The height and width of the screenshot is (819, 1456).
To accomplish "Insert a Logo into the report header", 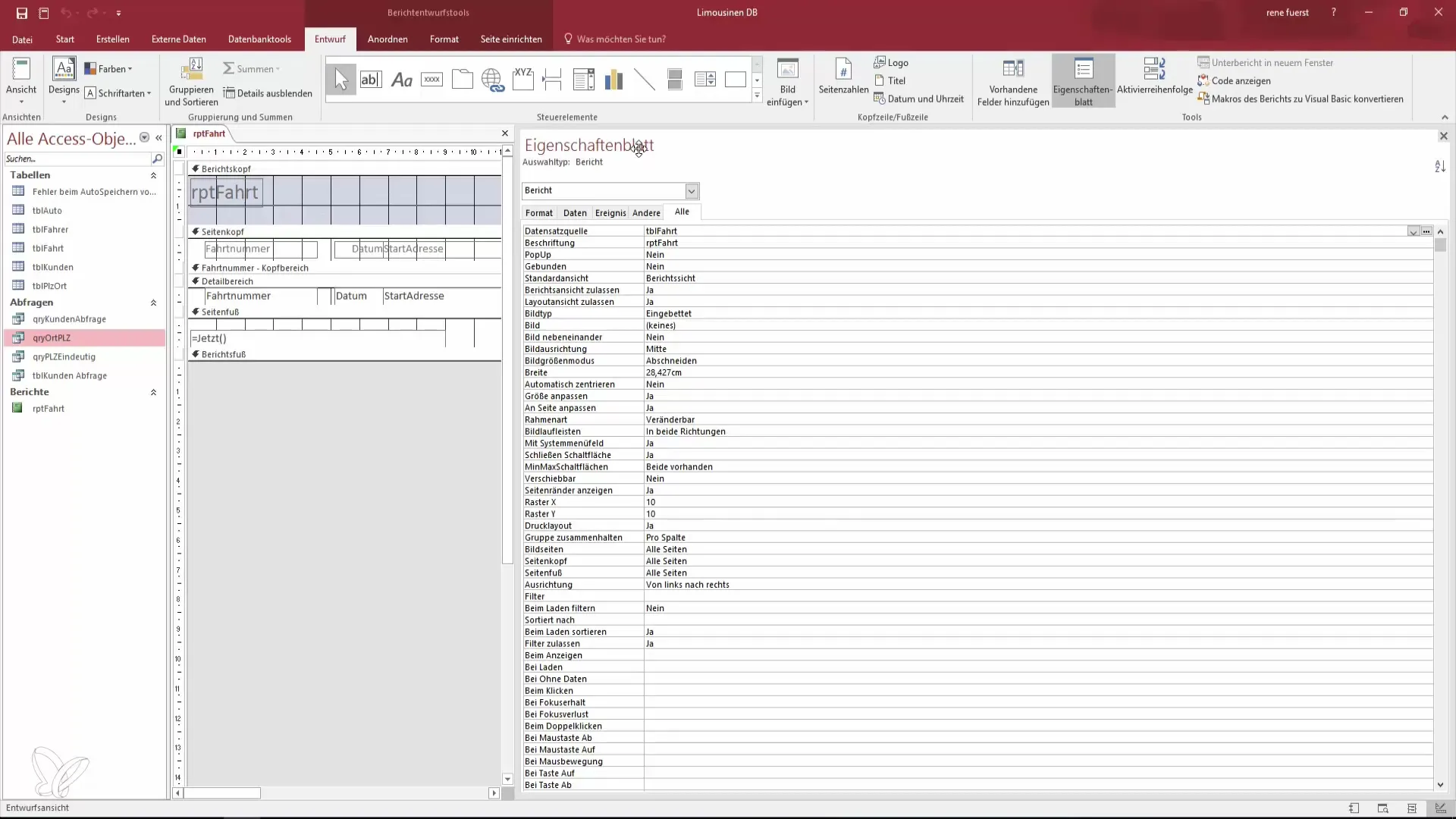I will tap(891, 62).
